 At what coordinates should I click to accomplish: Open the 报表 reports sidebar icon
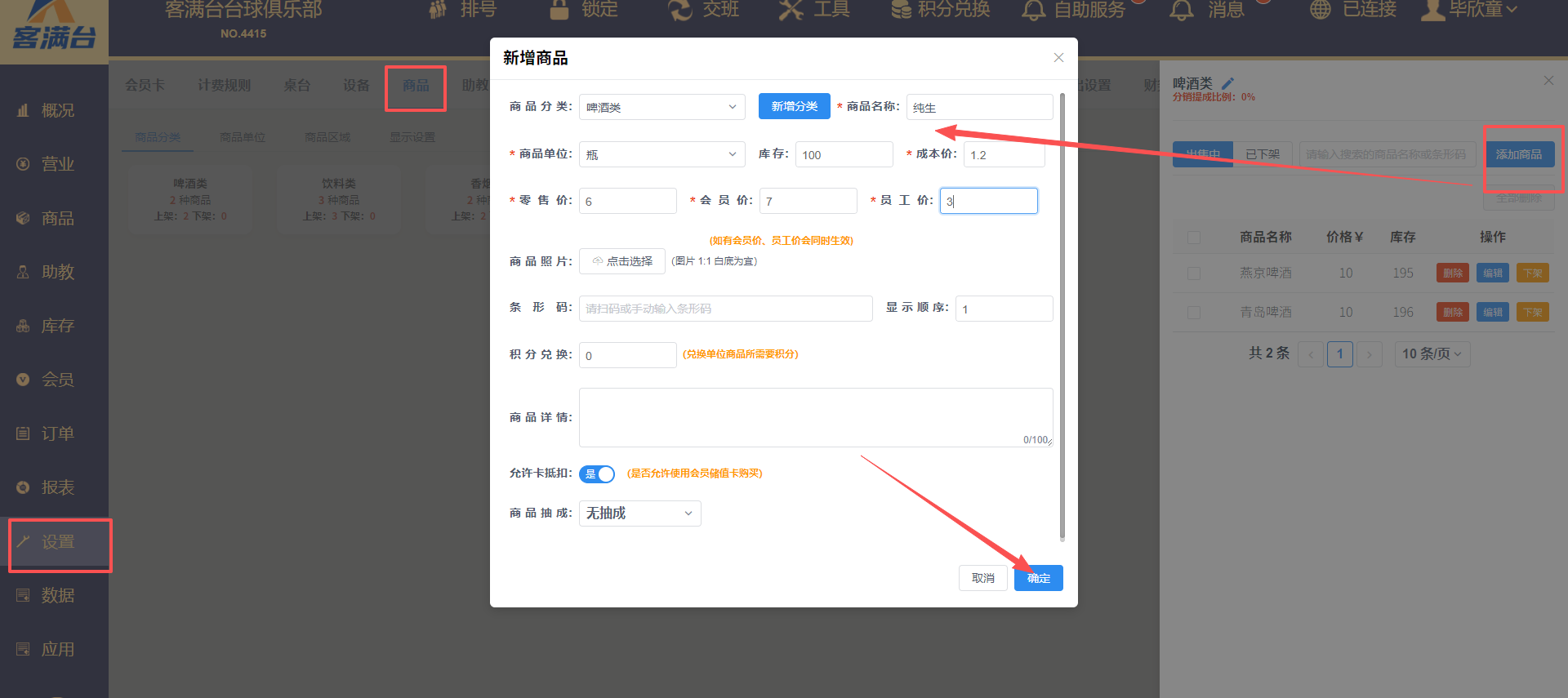point(24,487)
